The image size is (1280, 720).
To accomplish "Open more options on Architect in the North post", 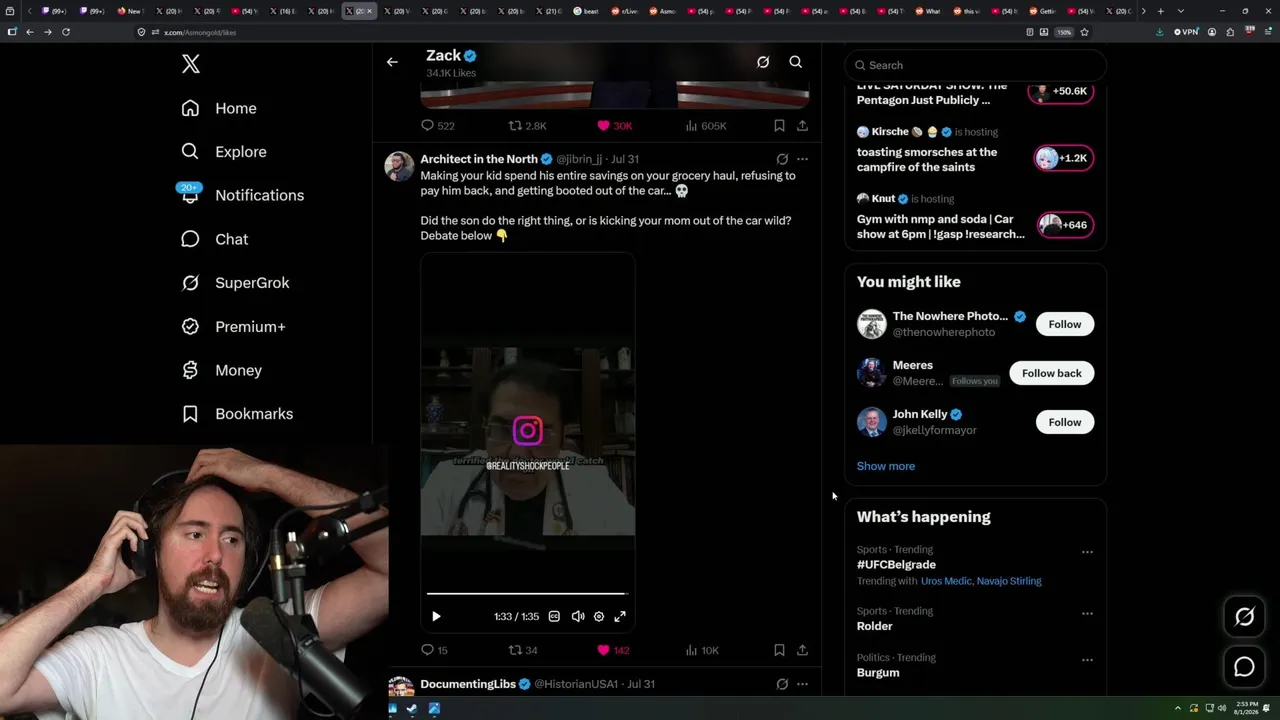I will point(802,159).
